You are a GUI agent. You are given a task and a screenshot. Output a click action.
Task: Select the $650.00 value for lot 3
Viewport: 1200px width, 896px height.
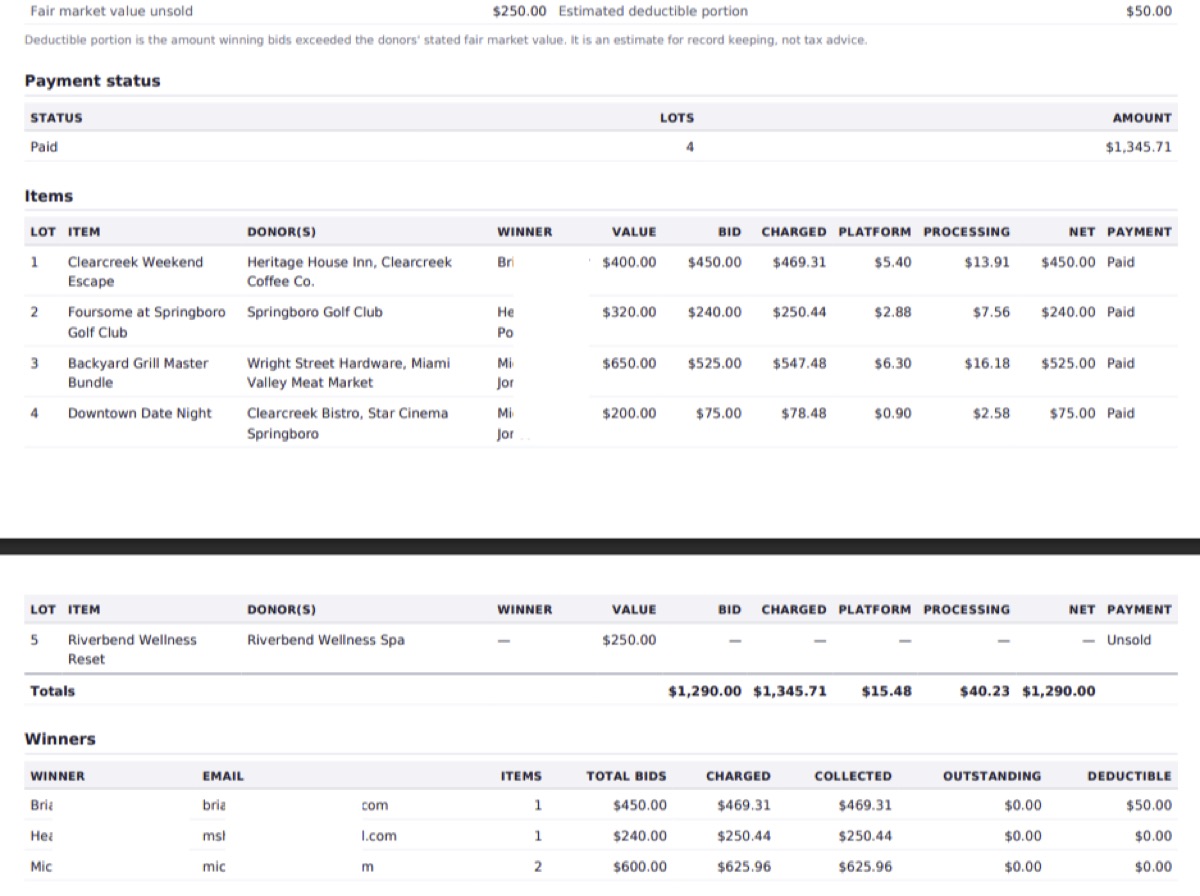click(629, 363)
